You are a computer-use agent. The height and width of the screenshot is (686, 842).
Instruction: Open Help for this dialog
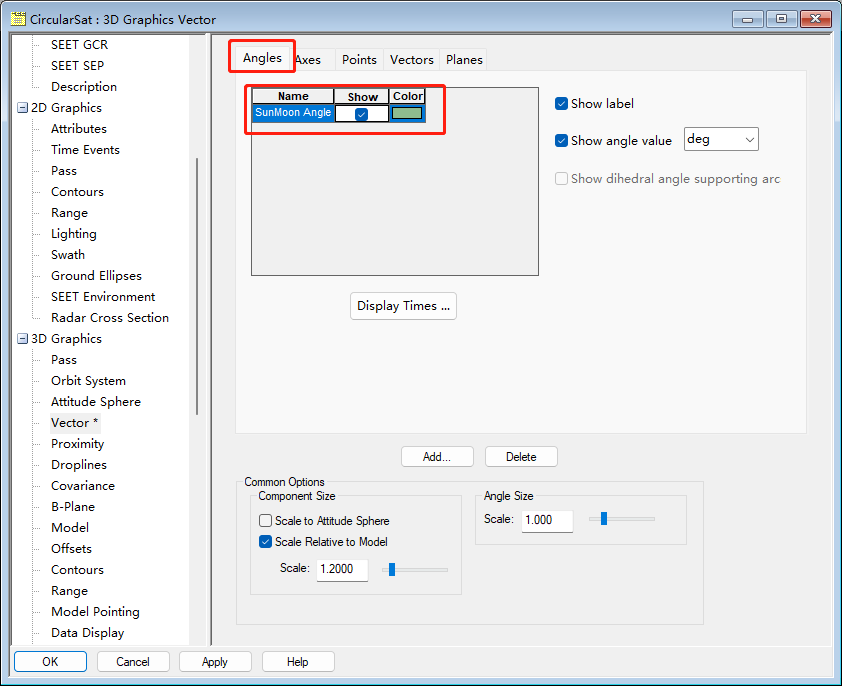point(297,661)
